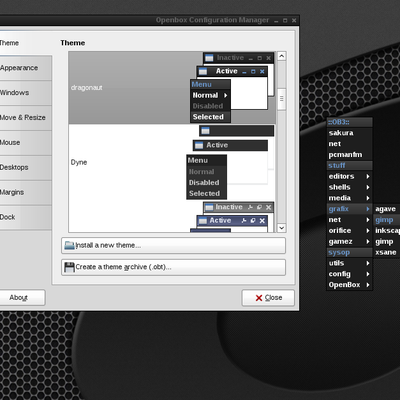Select the dragonaut theme row

[x=172, y=88]
